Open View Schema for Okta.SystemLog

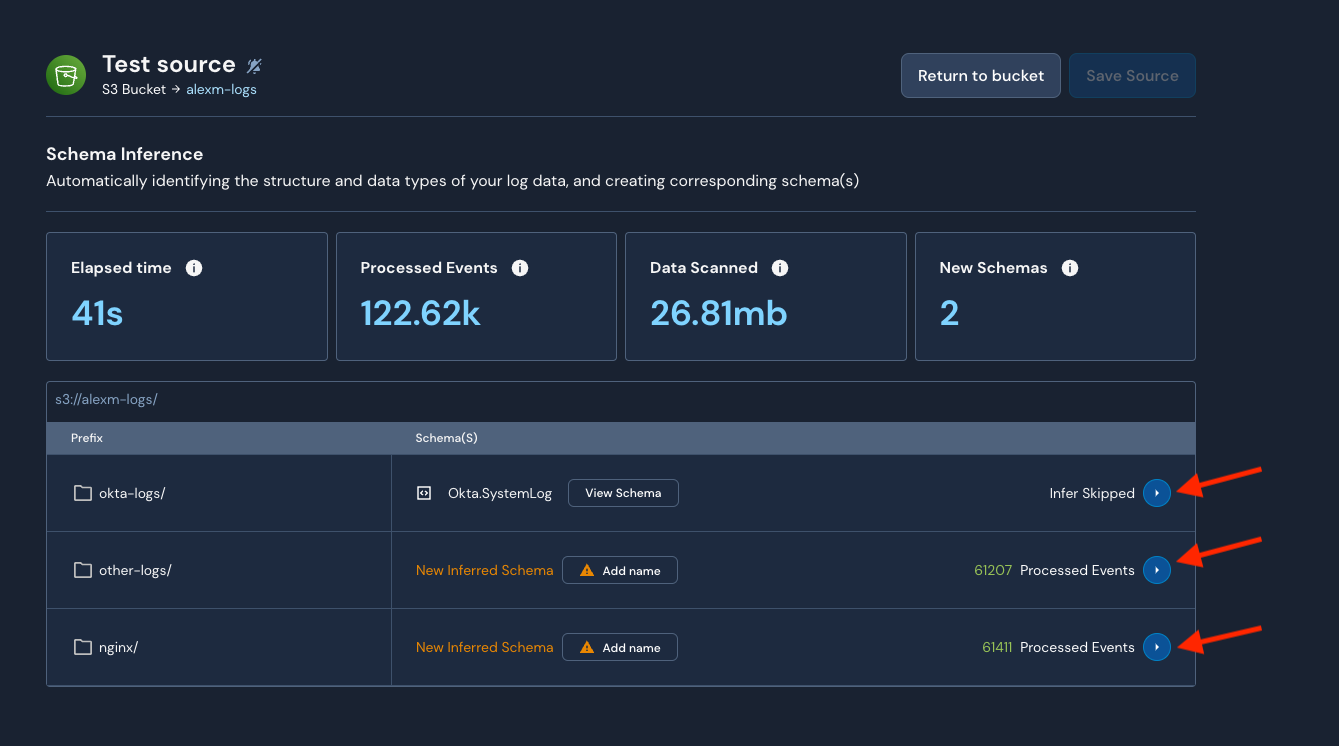tap(623, 493)
